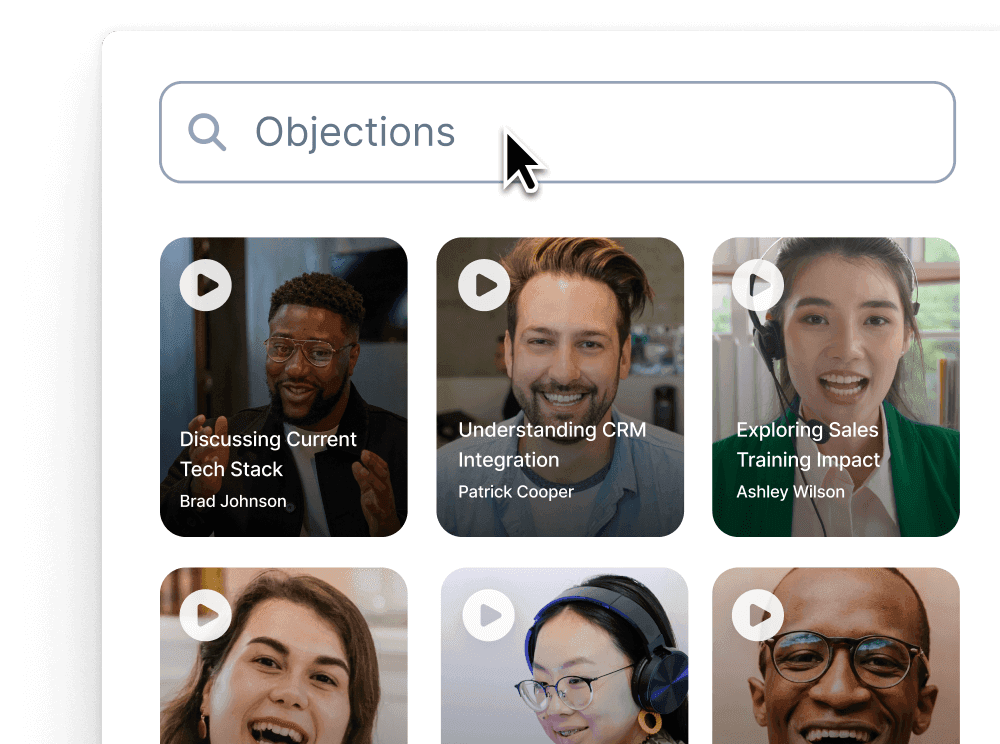Click the magnifying glass search icon
The image size is (1000, 744).
coord(207,131)
